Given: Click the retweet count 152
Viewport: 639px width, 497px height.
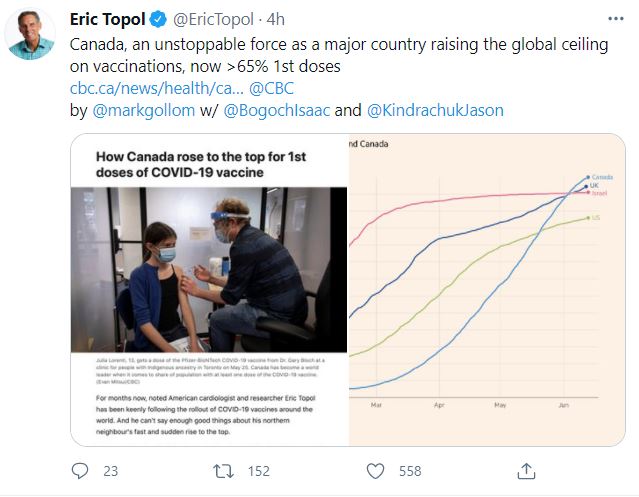Looking at the screenshot, I should click(260, 470).
